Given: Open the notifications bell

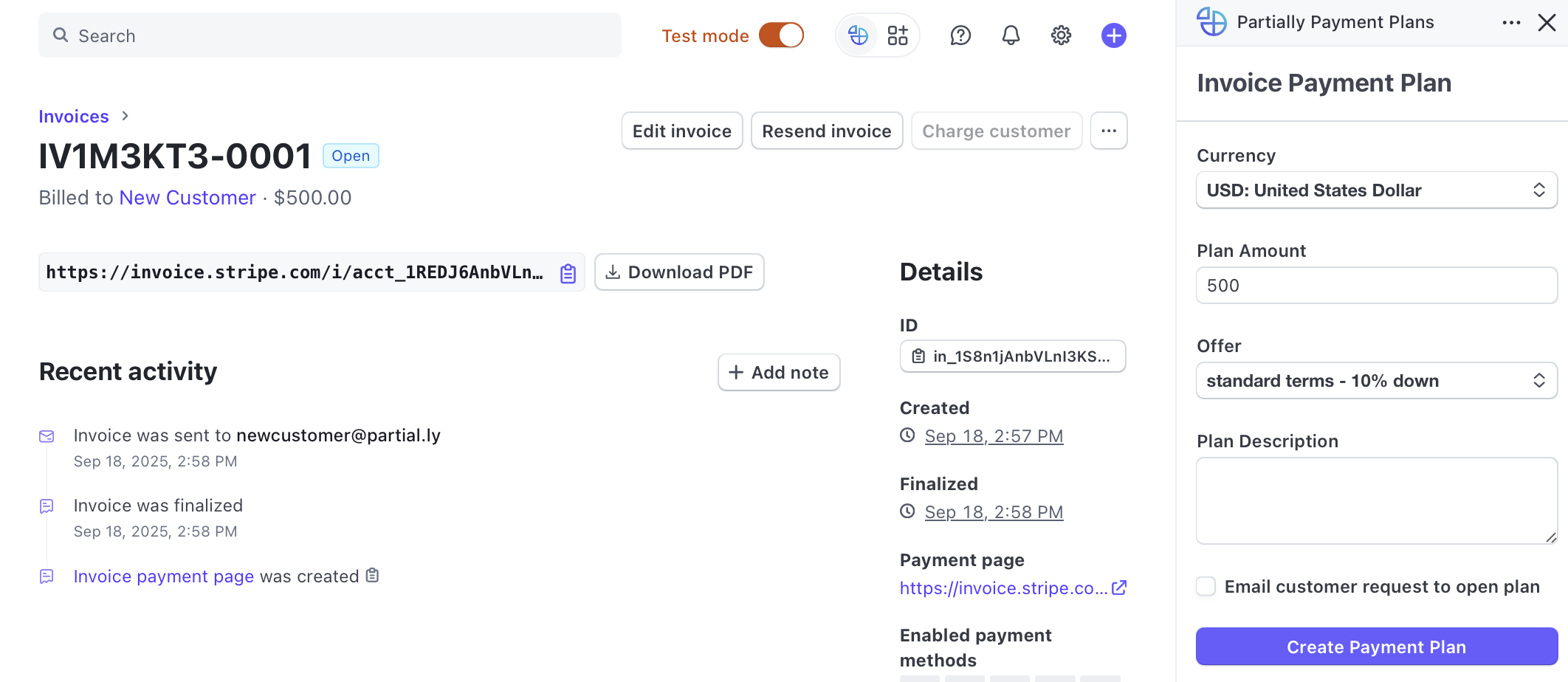Looking at the screenshot, I should [1011, 35].
